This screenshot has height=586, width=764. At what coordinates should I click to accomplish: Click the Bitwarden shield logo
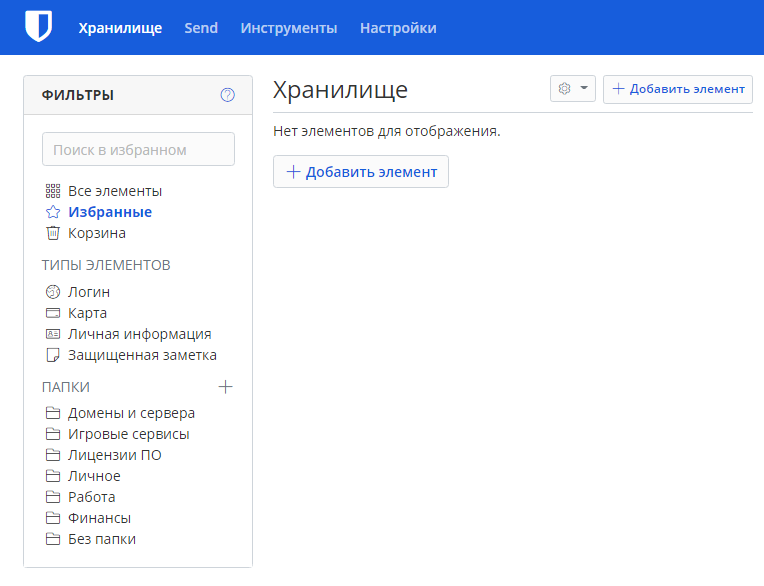[38, 27]
